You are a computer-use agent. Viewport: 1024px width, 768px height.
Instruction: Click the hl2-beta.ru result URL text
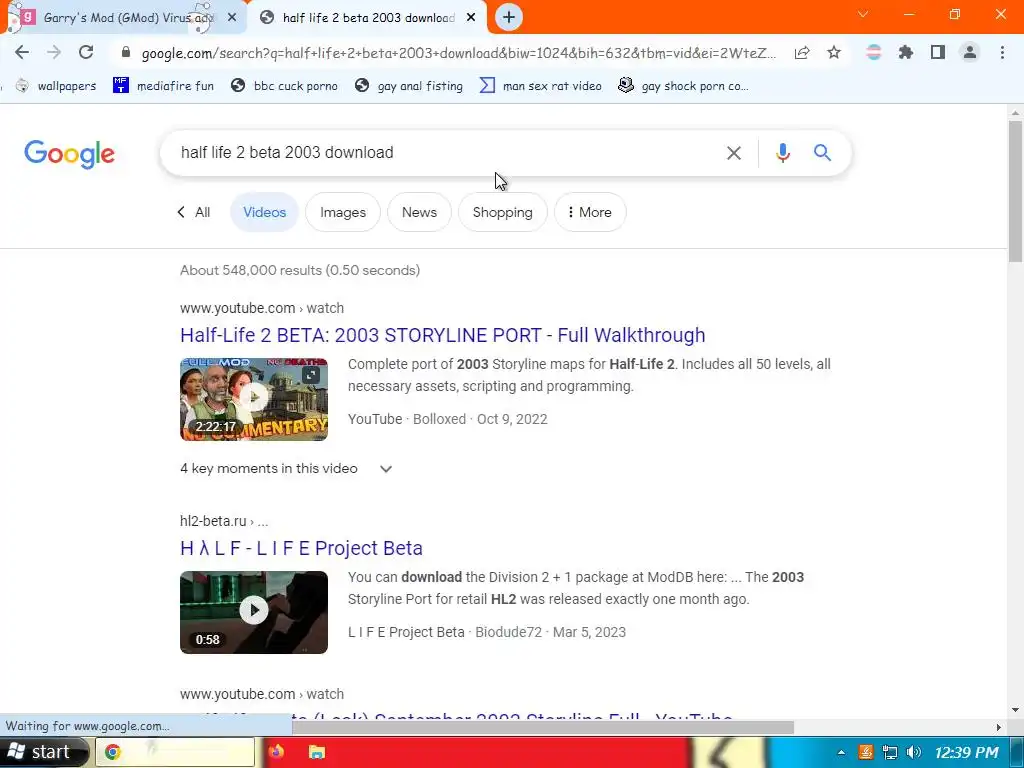click(x=224, y=521)
